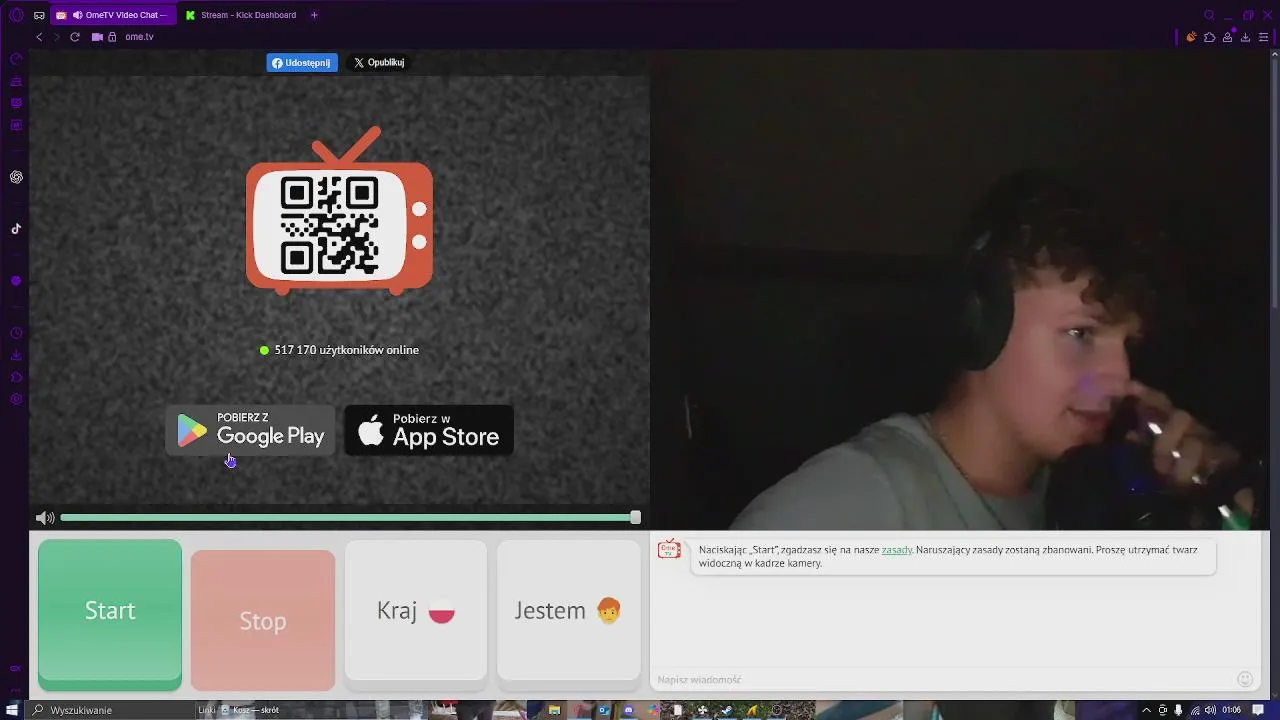This screenshot has width=1280, height=720.
Task: Click the Wyszukiwanie taskbar search box
Action: tap(110, 710)
